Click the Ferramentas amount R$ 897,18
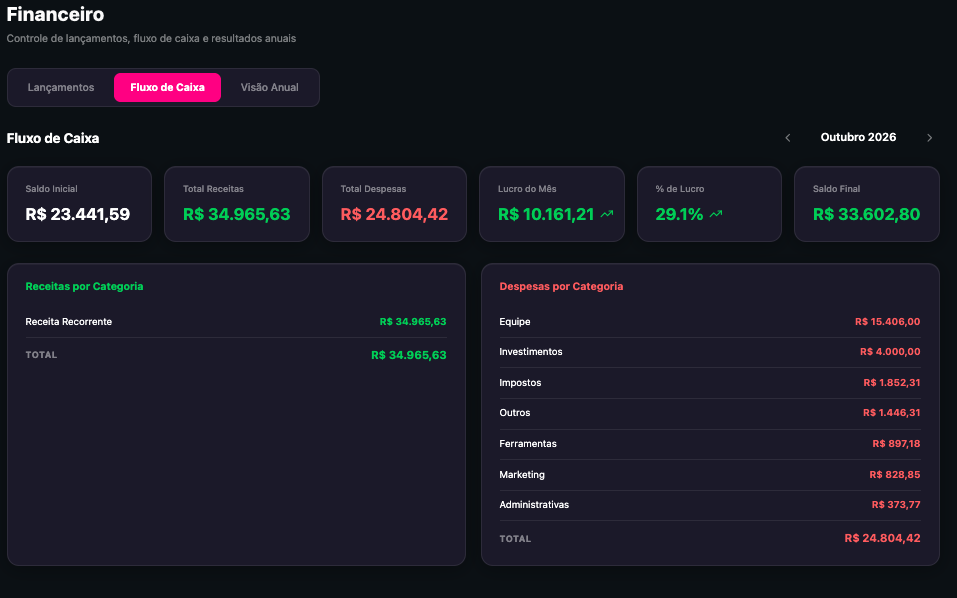This screenshot has width=957, height=598. tap(896, 444)
